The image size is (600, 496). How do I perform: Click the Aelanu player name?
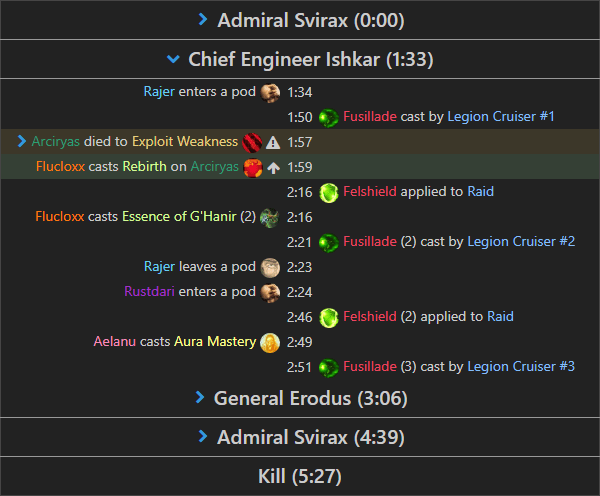(114, 342)
